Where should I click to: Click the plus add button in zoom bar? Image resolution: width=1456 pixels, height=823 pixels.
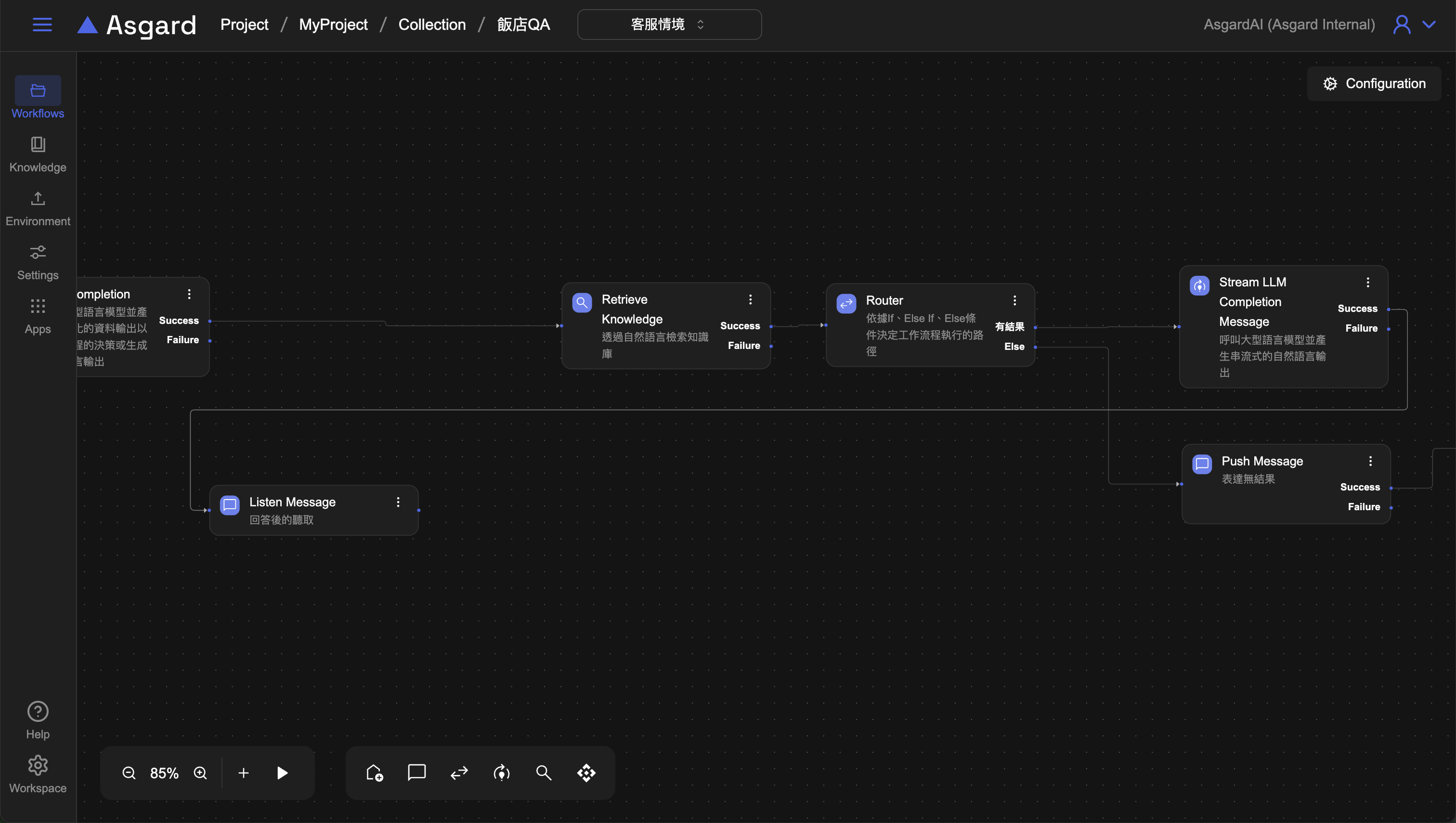[x=243, y=772]
